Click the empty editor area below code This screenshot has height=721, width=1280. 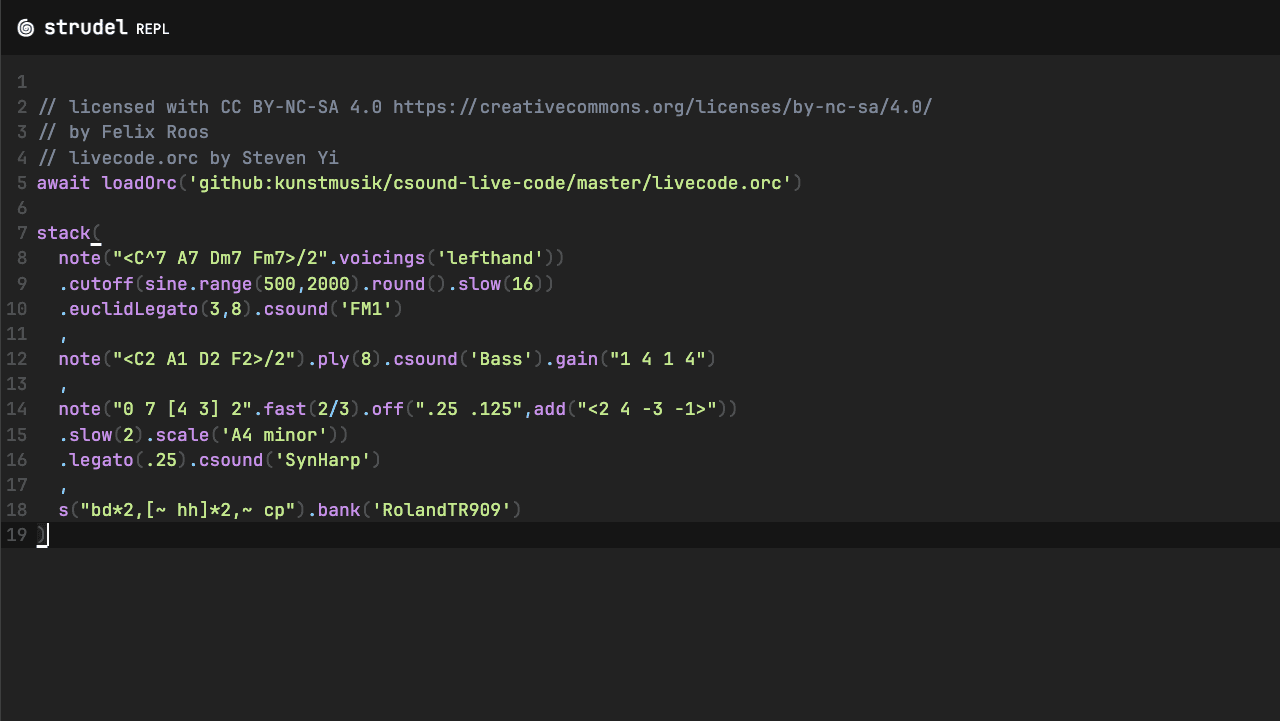pos(640,630)
